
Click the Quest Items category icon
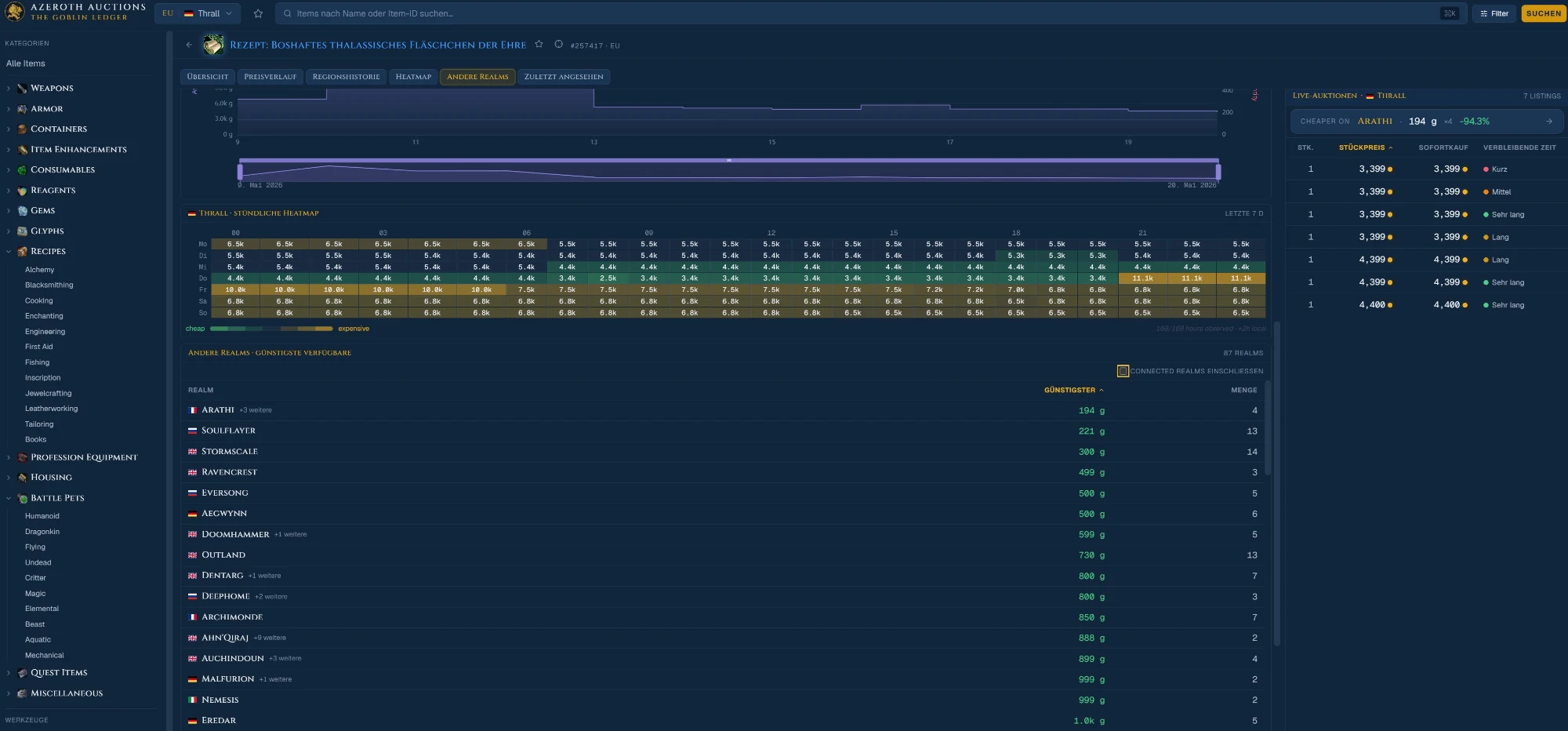click(x=22, y=673)
